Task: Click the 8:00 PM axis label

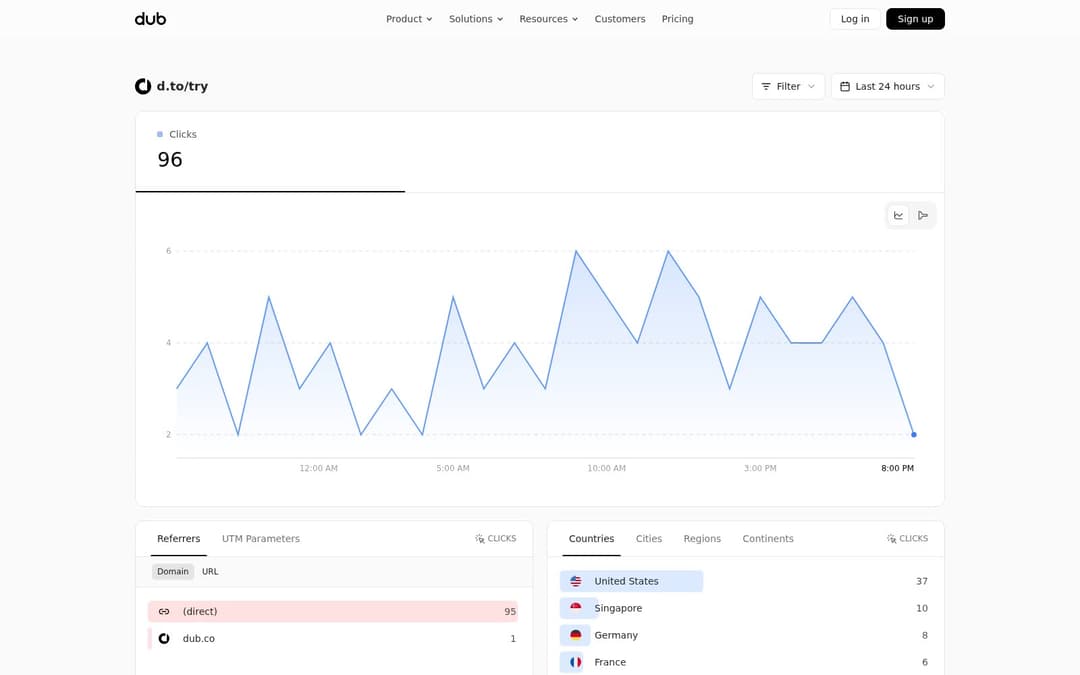Action: 897,468
